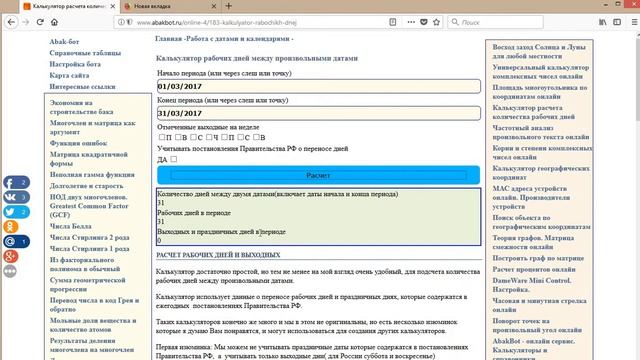Open the browser home page icon
Screen dimensions: 640x360
pyautogui.click(x=54, y=22)
